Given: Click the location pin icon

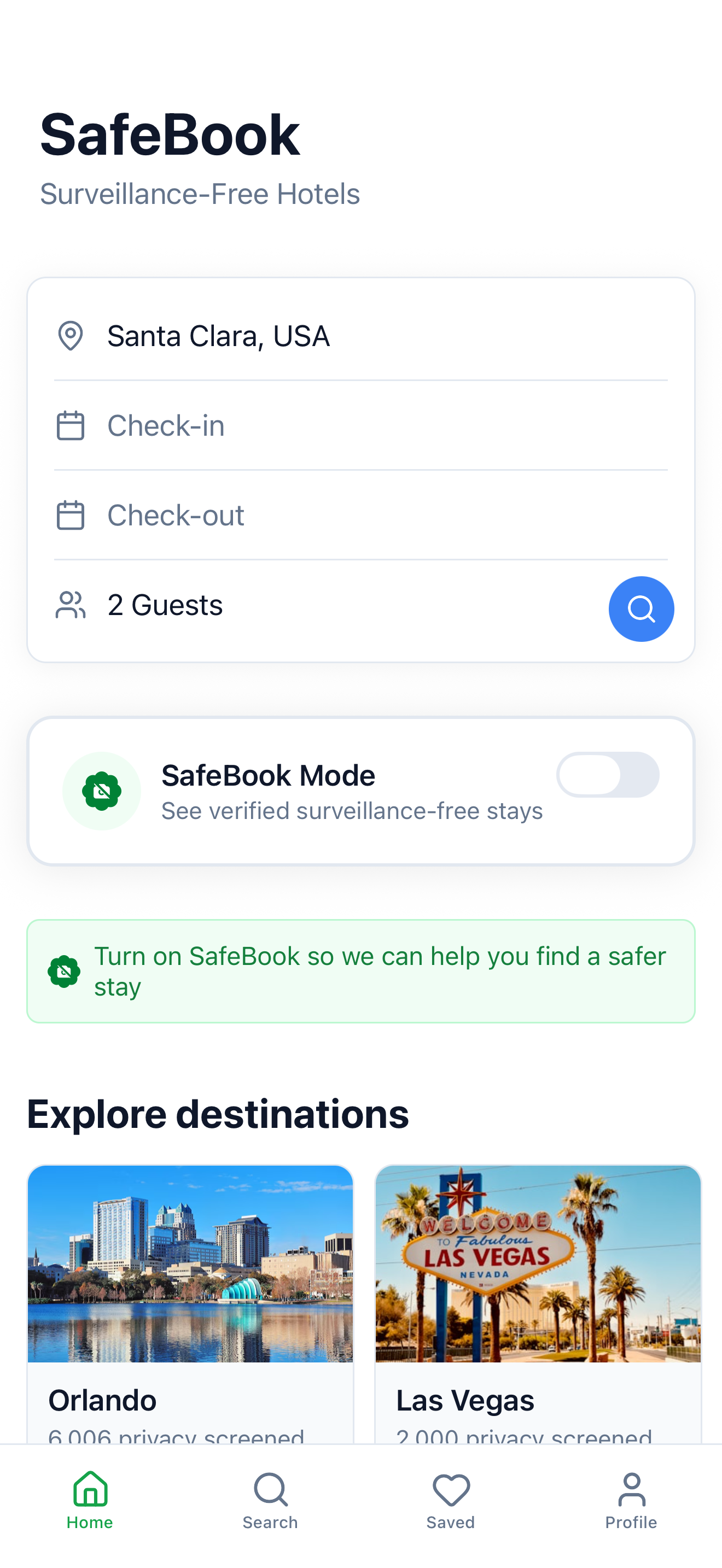Looking at the screenshot, I should 71,336.
